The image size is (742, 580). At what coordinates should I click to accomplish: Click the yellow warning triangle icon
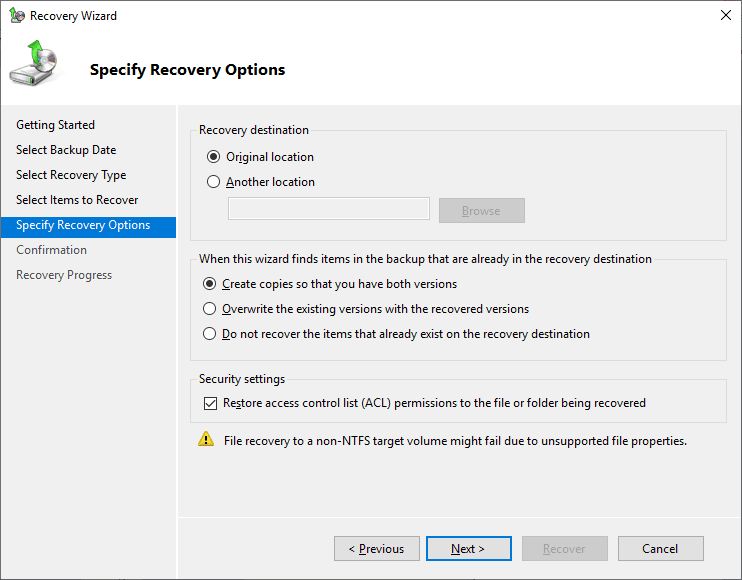pyautogui.click(x=206, y=439)
